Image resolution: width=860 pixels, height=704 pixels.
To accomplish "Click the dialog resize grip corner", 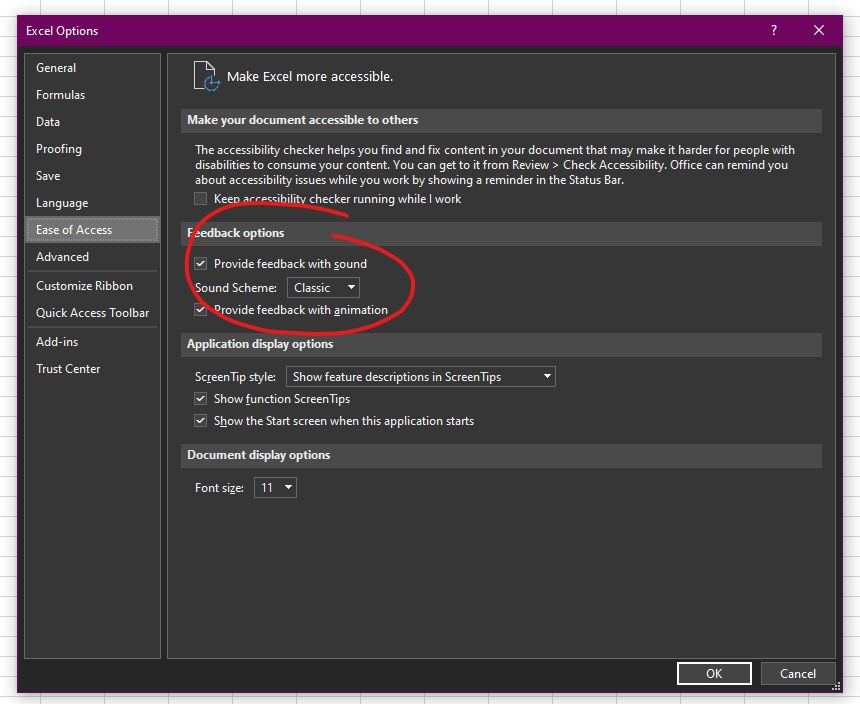I will tap(836, 686).
